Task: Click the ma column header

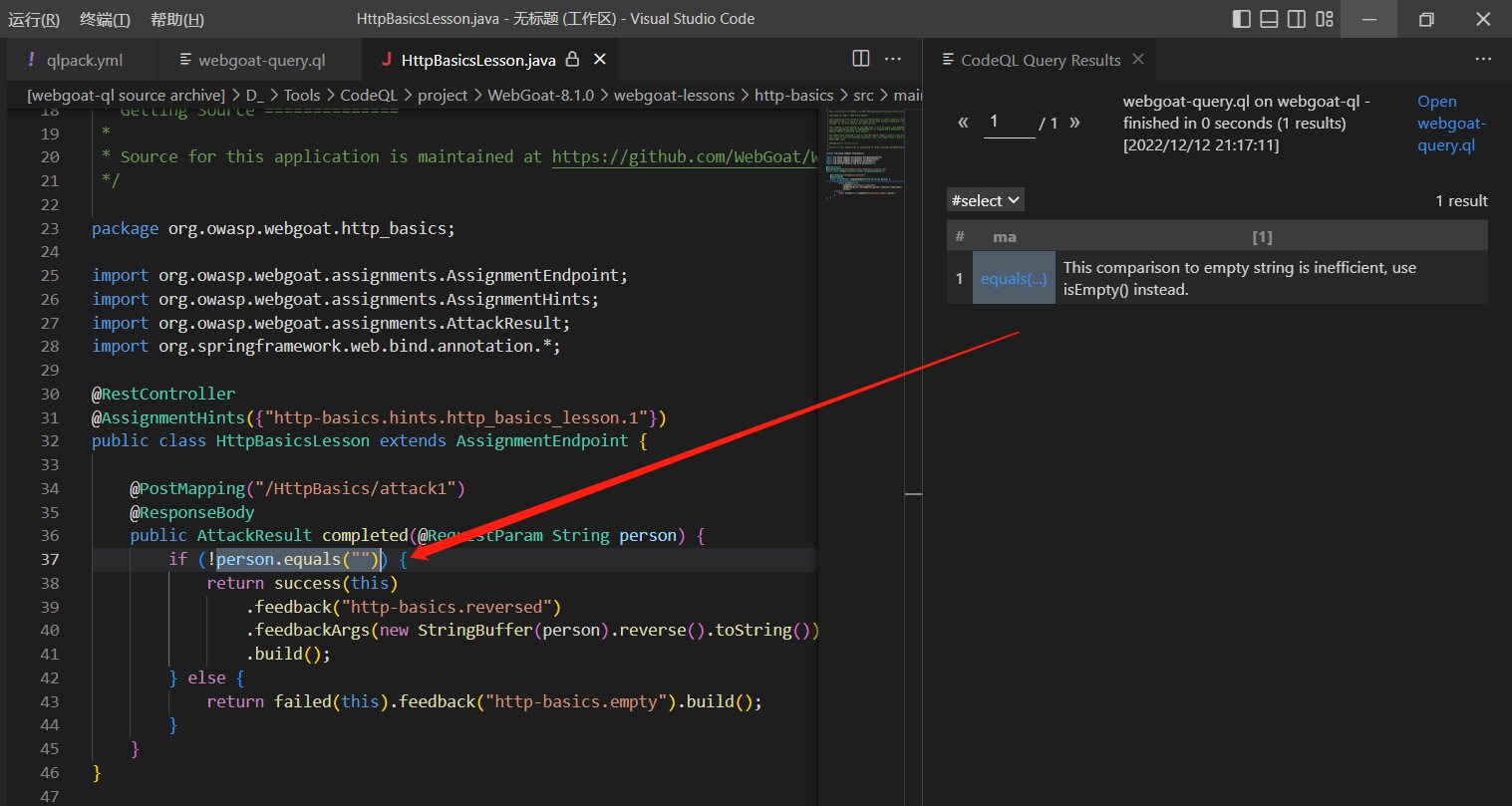Action: coord(1005,237)
